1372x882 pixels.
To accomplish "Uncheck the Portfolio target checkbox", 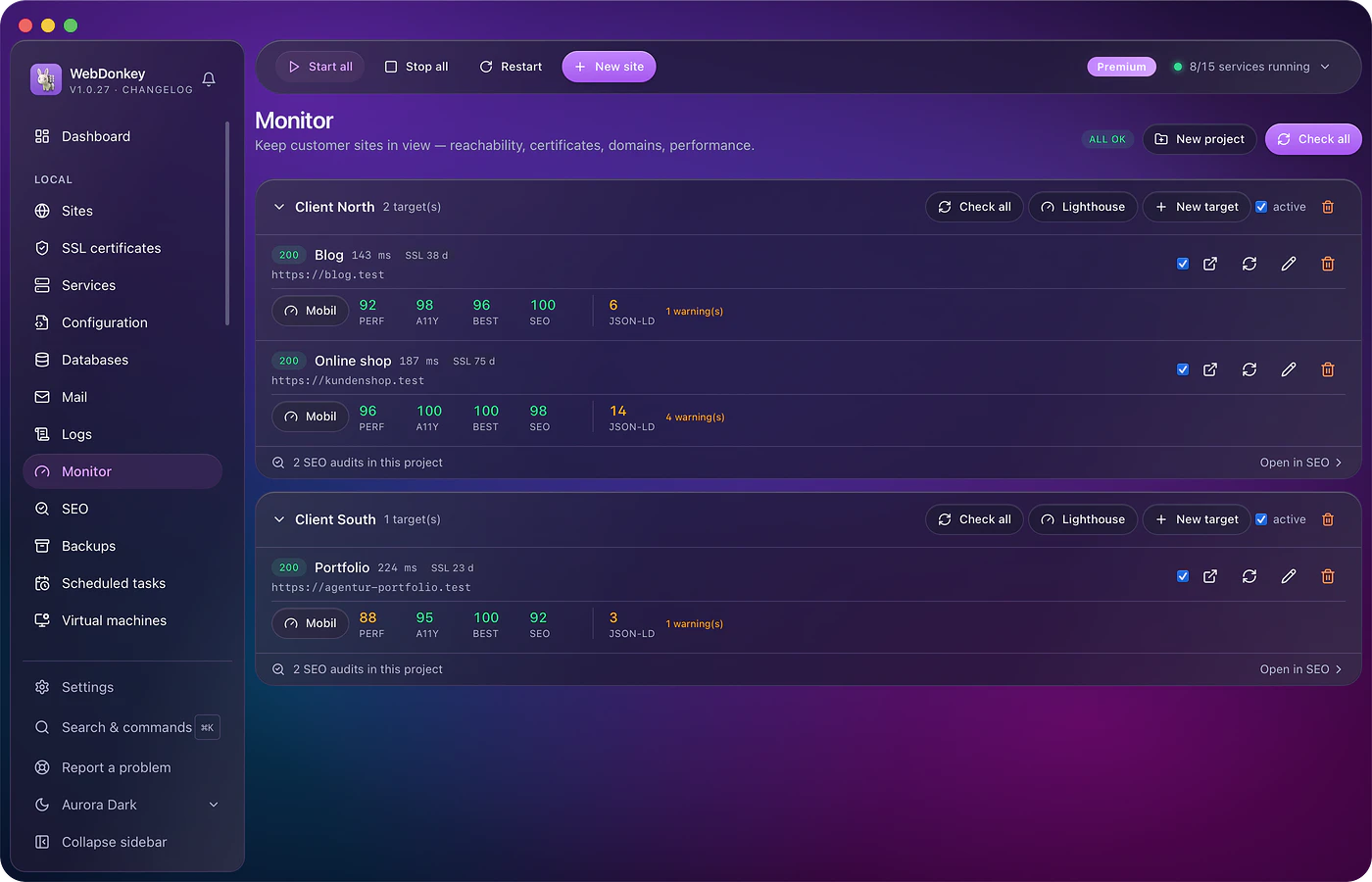I will click(x=1183, y=576).
